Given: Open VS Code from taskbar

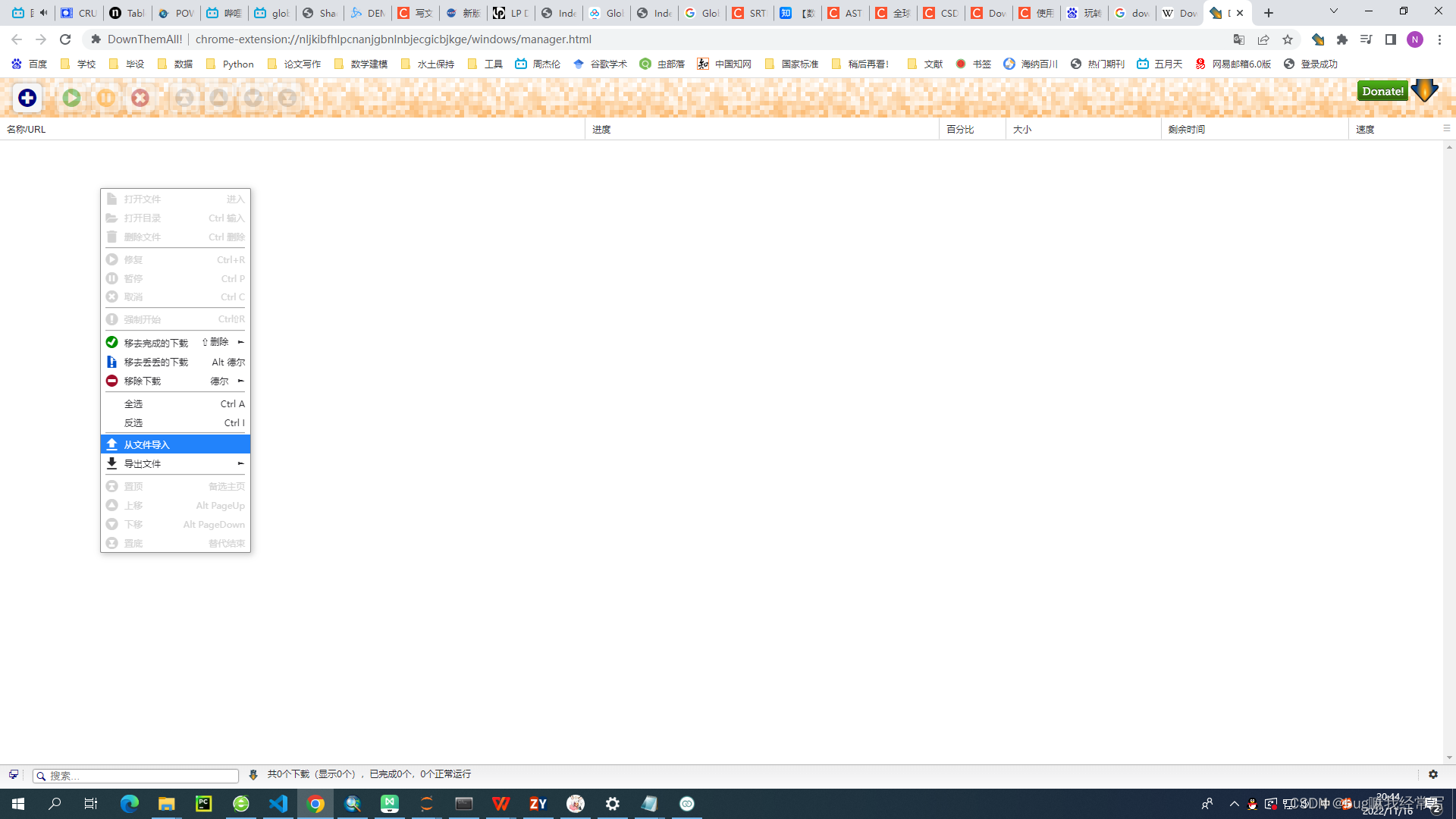Looking at the screenshot, I should coord(278,804).
